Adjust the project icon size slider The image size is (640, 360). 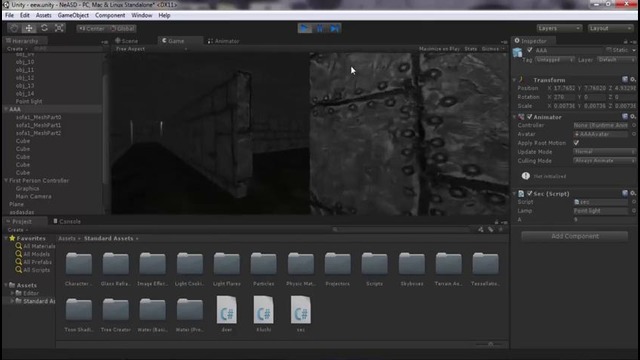pyautogui.click(x=490, y=344)
